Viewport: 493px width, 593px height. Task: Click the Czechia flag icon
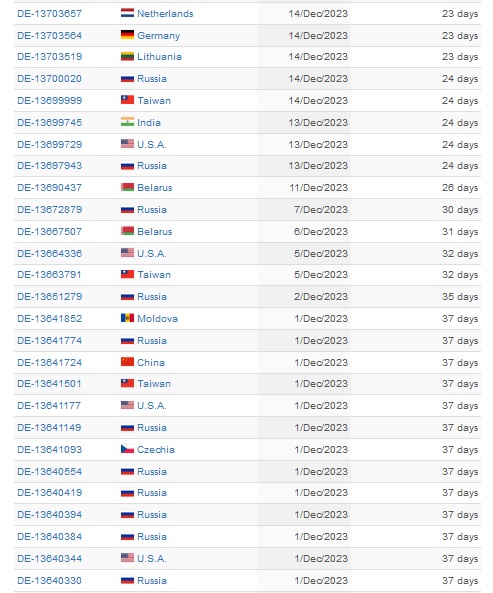(x=127, y=449)
